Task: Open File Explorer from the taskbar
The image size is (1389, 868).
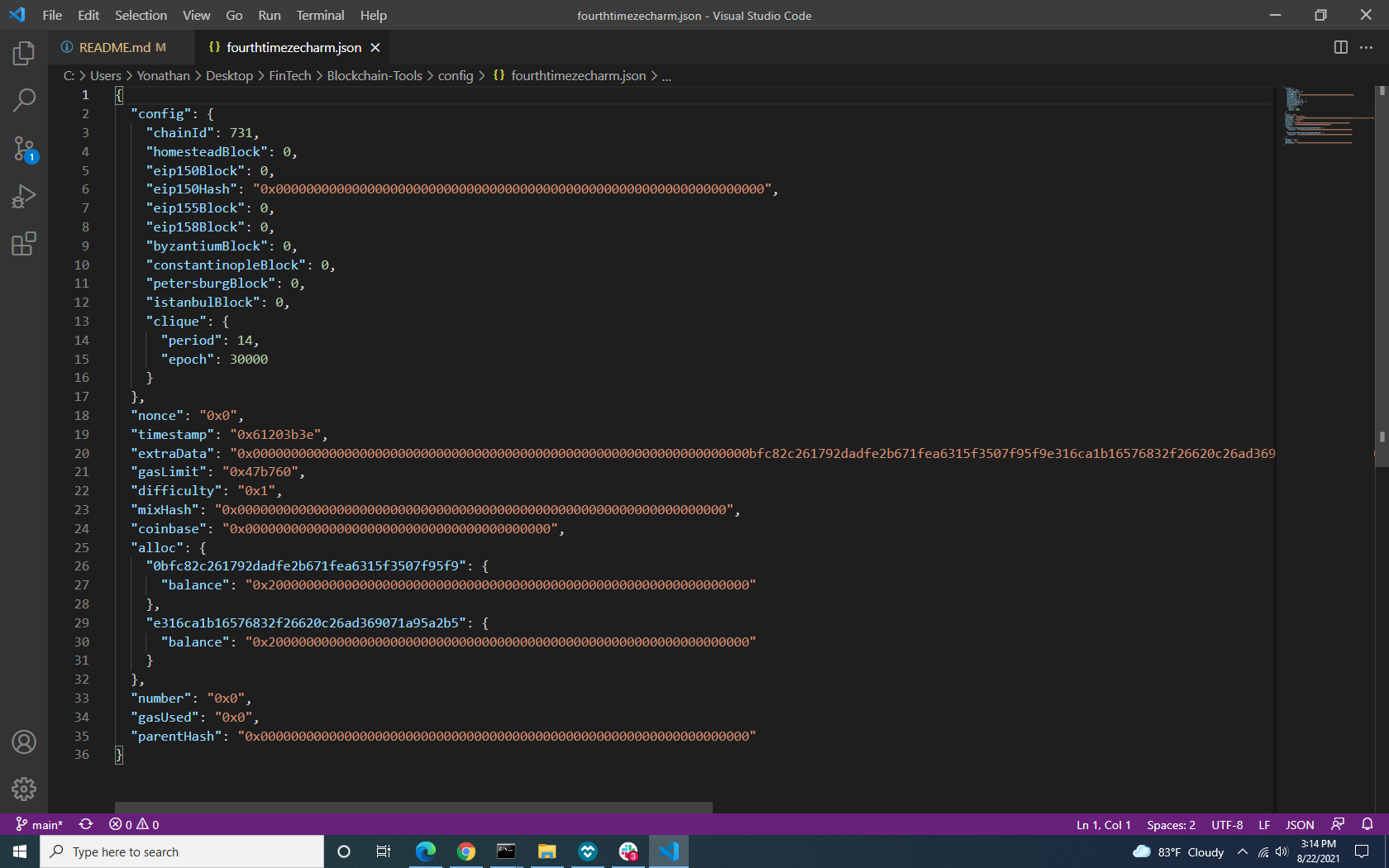Action: 547,851
